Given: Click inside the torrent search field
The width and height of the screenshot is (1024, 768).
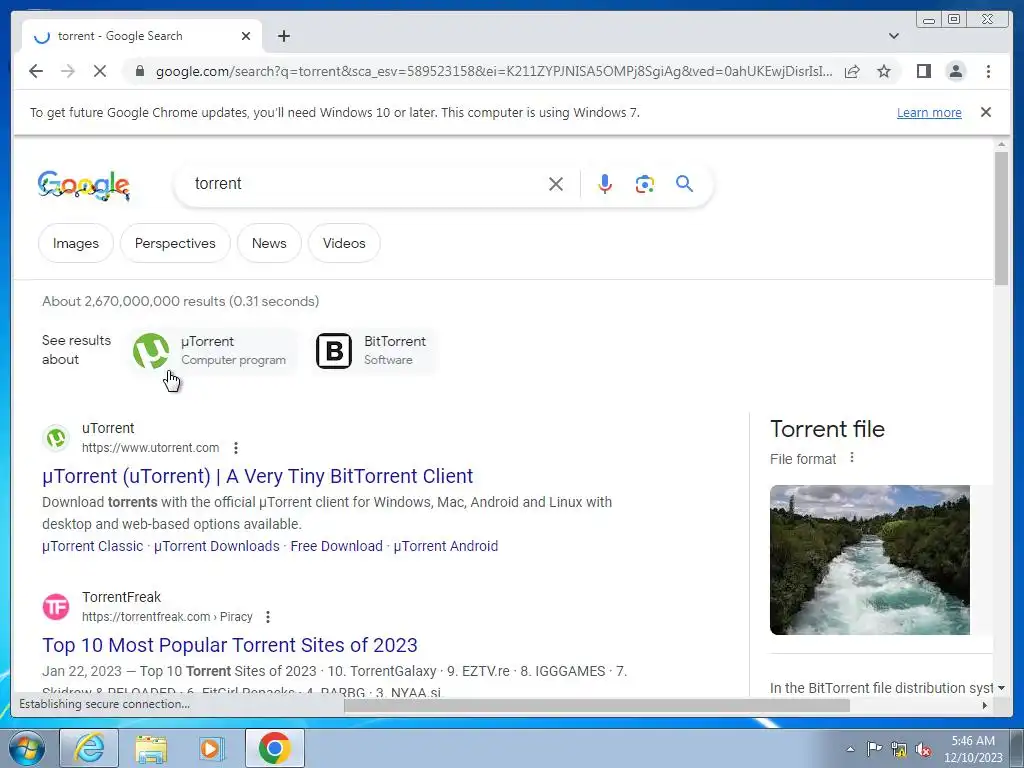Looking at the screenshot, I should [366, 184].
